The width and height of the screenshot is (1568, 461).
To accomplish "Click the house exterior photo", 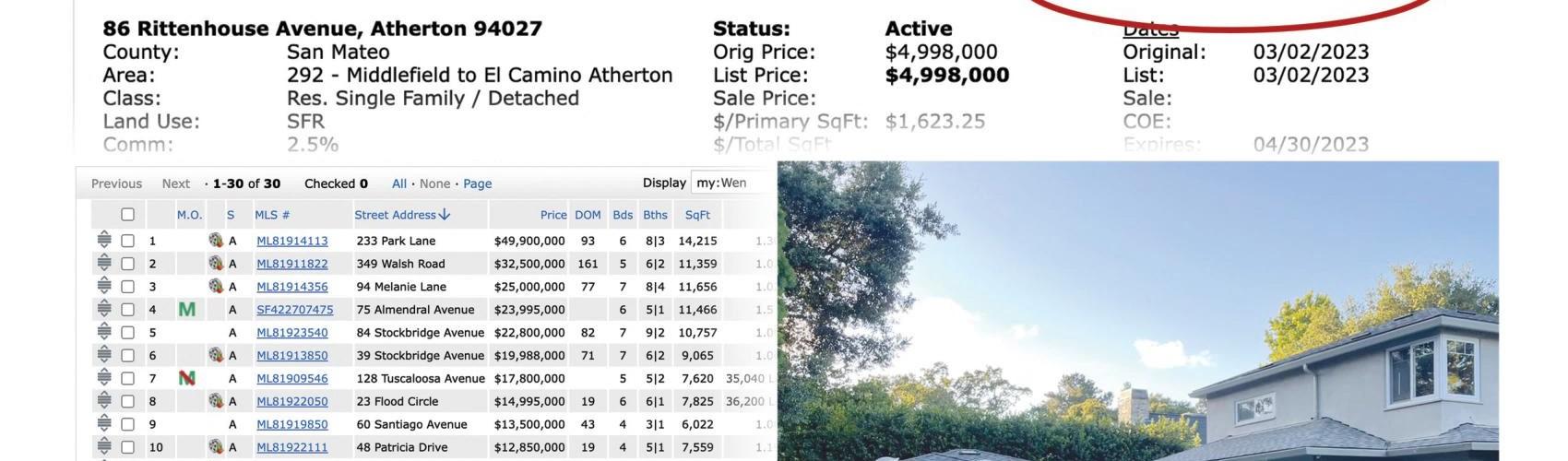I will coord(1138,311).
